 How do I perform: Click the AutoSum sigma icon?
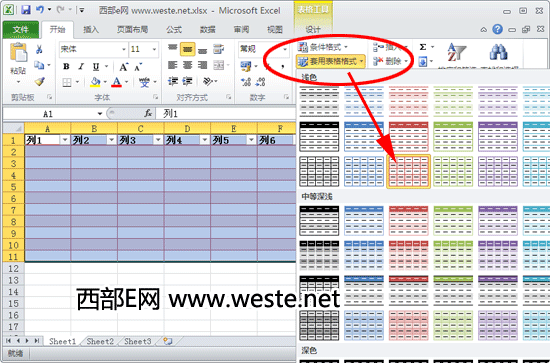tap(423, 47)
